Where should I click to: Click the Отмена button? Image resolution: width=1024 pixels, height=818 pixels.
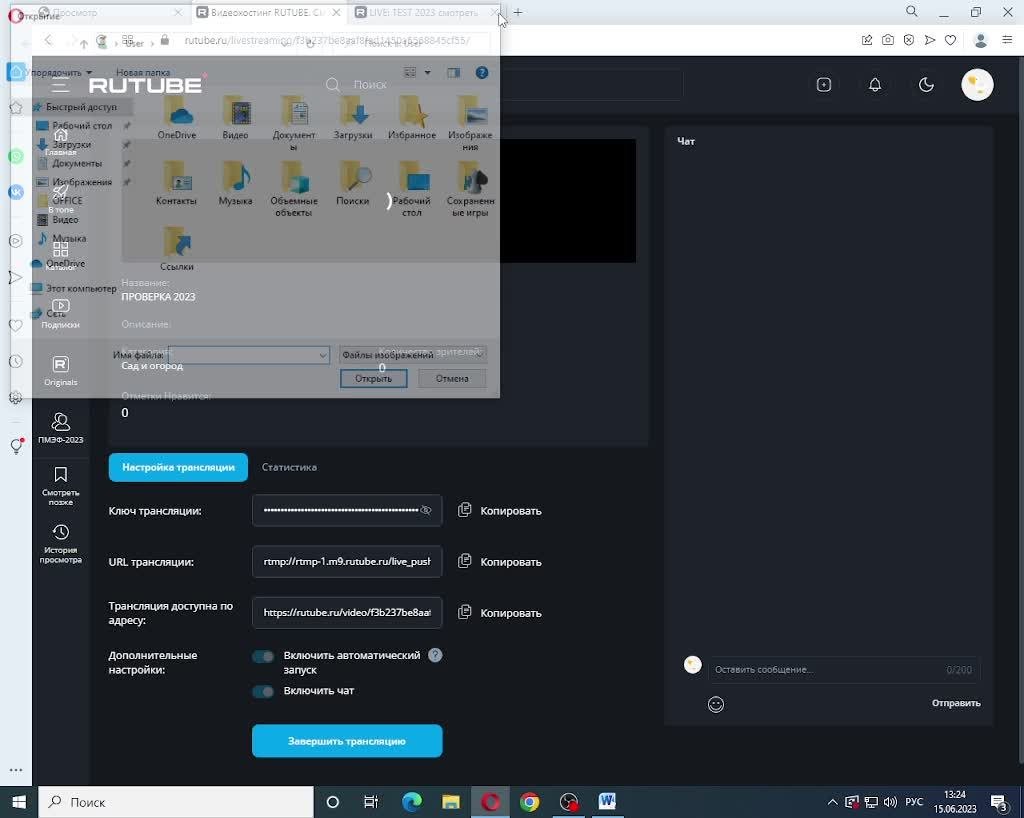tap(452, 379)
